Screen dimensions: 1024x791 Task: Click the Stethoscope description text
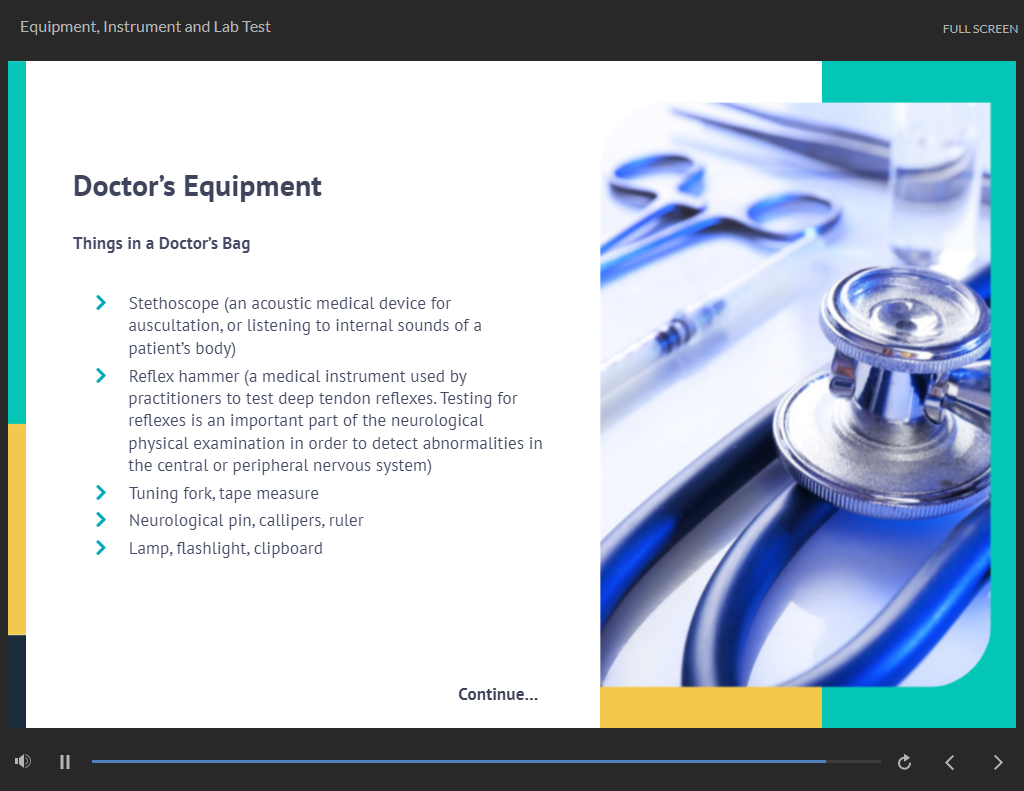305,326
